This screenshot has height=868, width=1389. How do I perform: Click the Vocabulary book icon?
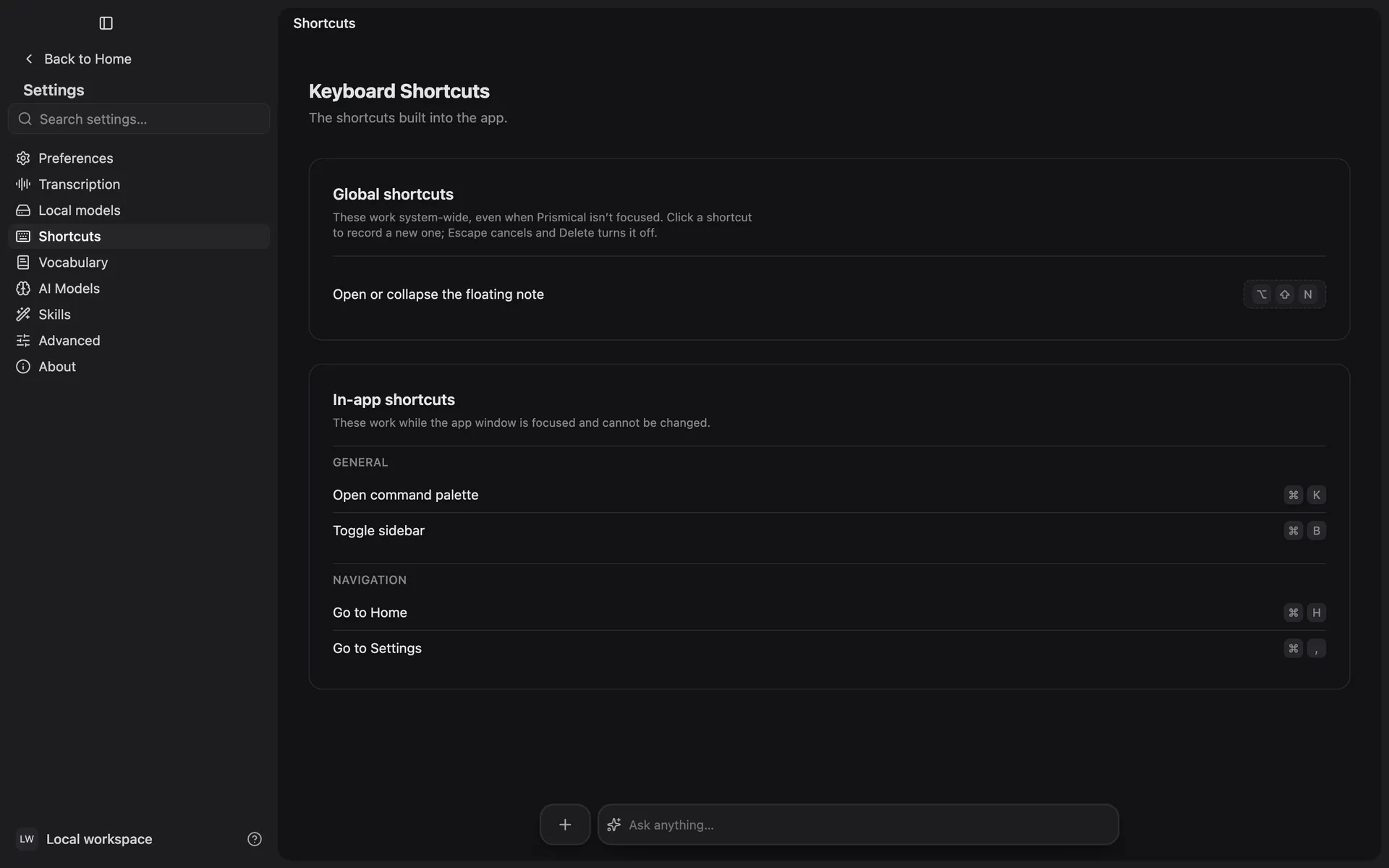[23, 262]
